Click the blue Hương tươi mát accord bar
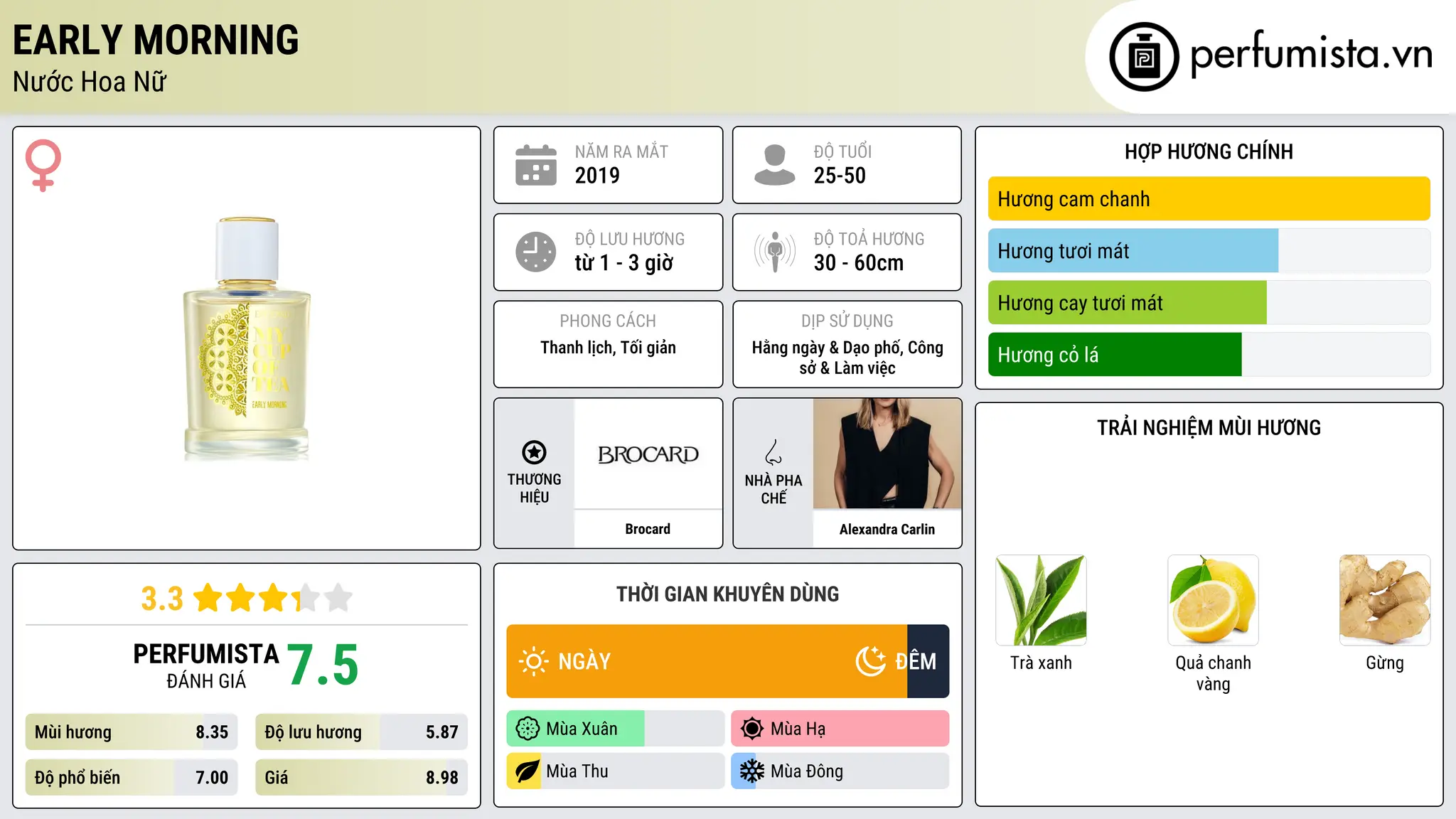The image size is (1456, 819). pos(1133,251)
